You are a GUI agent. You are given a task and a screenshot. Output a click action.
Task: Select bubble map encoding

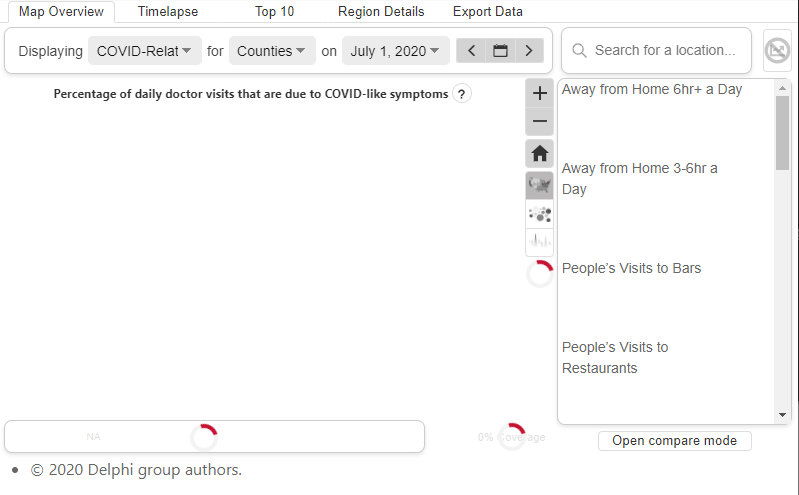click(539, 214)
